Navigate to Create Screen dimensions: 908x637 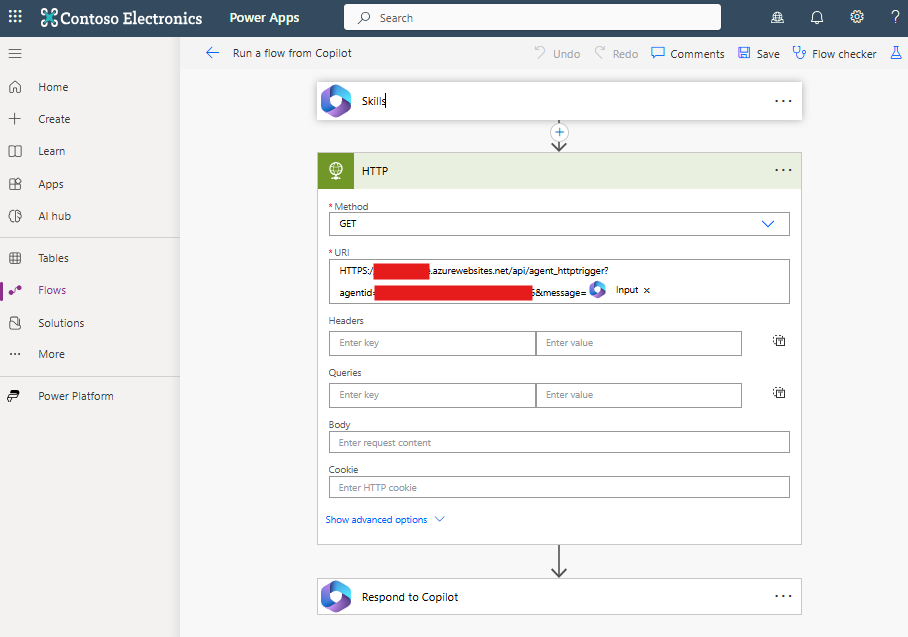pos(54,119)
